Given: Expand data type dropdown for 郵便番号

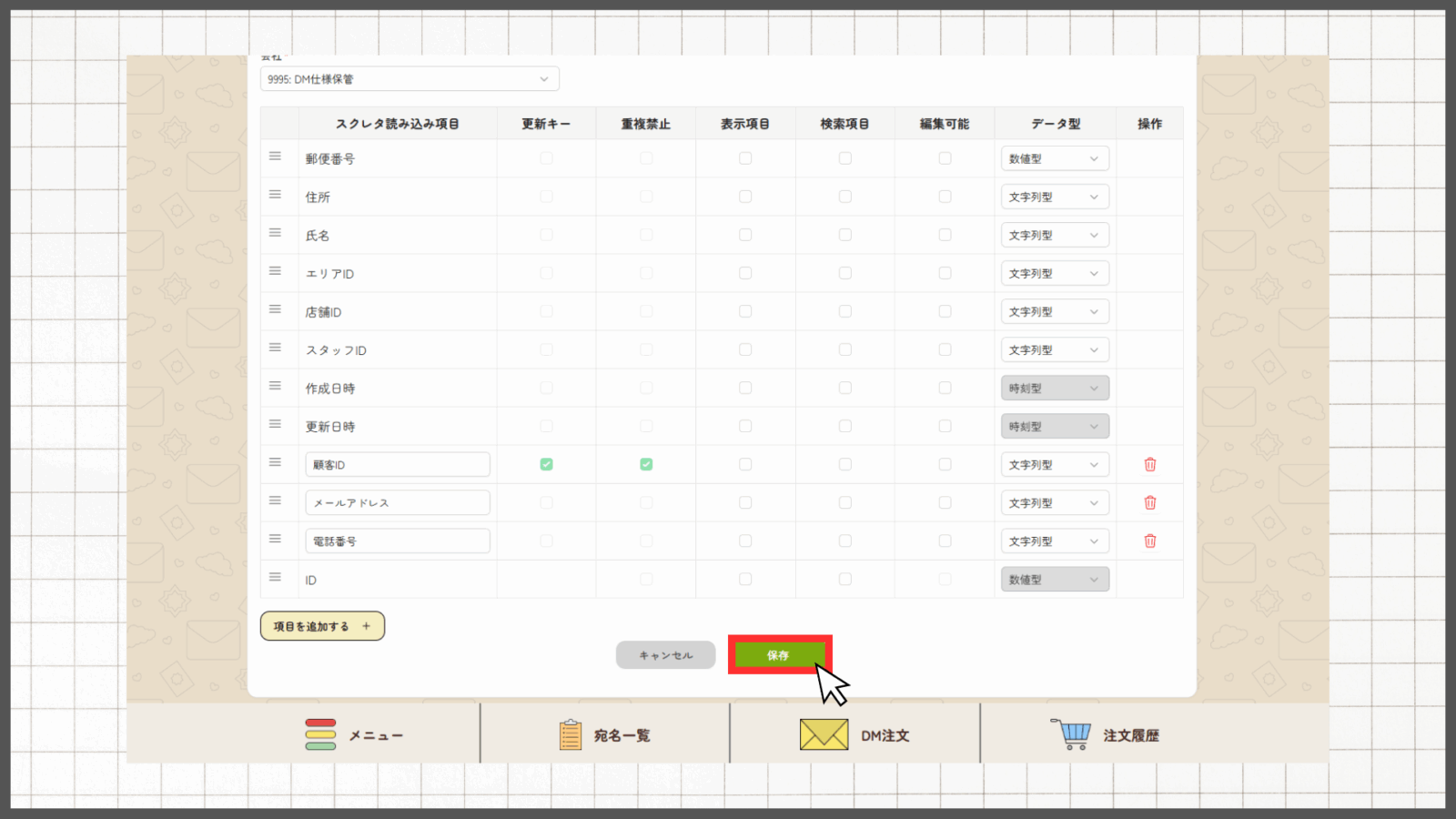Looking at the screenshot, I should tap(1054, 158).
